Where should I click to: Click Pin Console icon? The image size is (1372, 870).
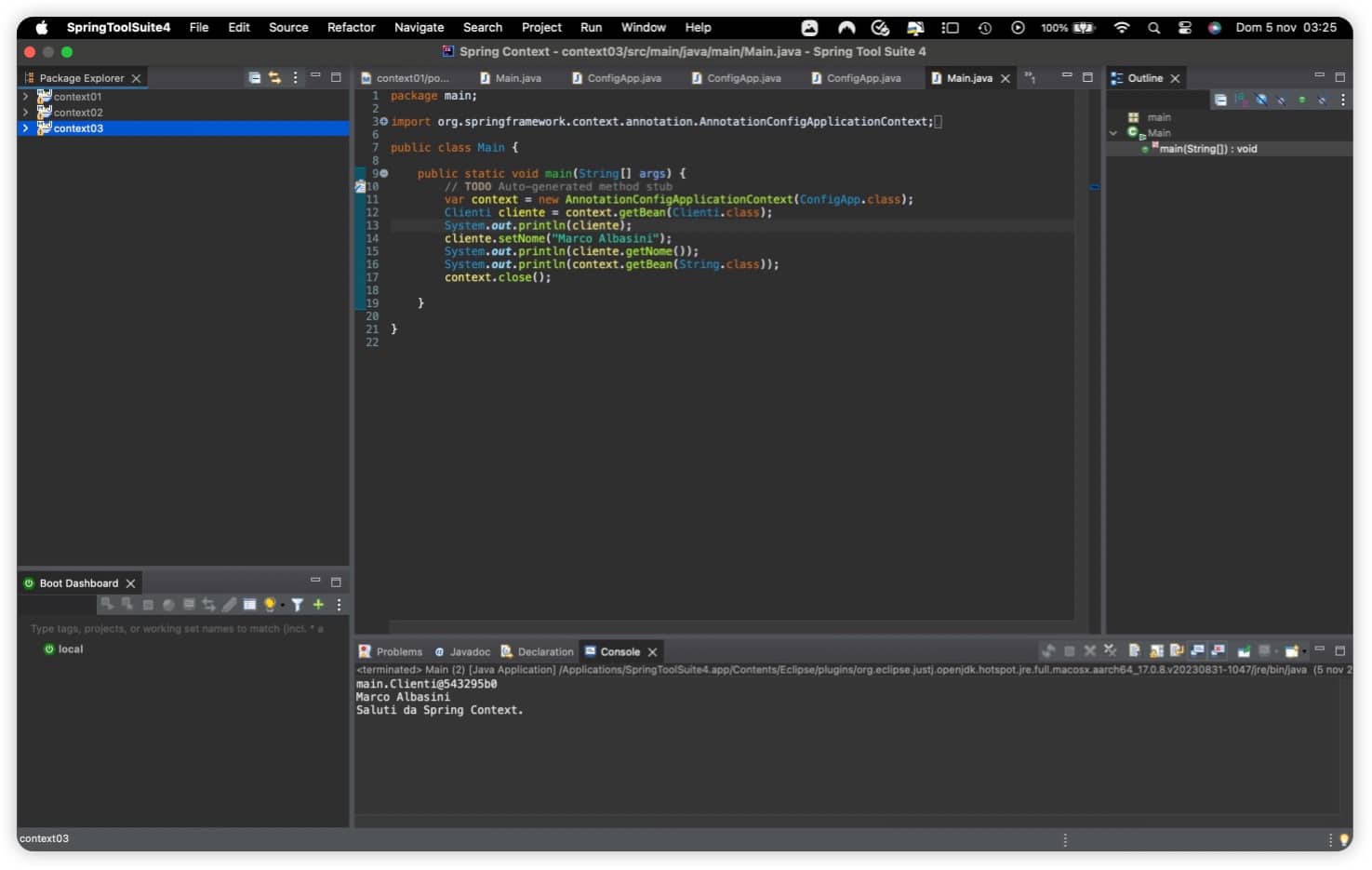[1244, 651]
